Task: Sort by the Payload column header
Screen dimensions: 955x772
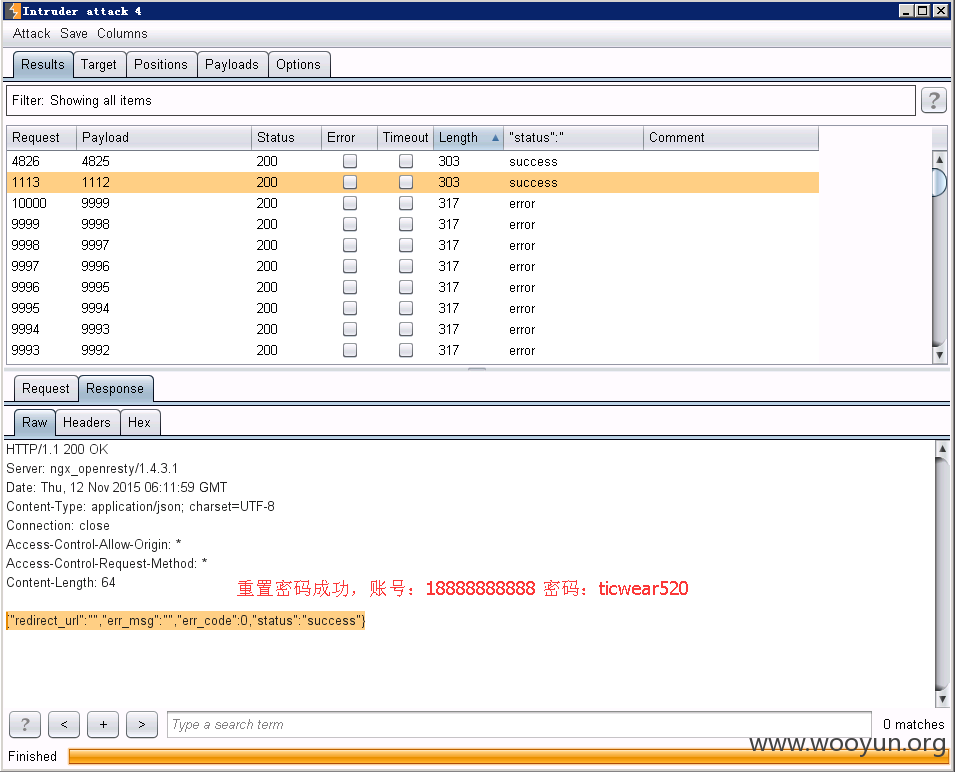Action: coord(164,138)
